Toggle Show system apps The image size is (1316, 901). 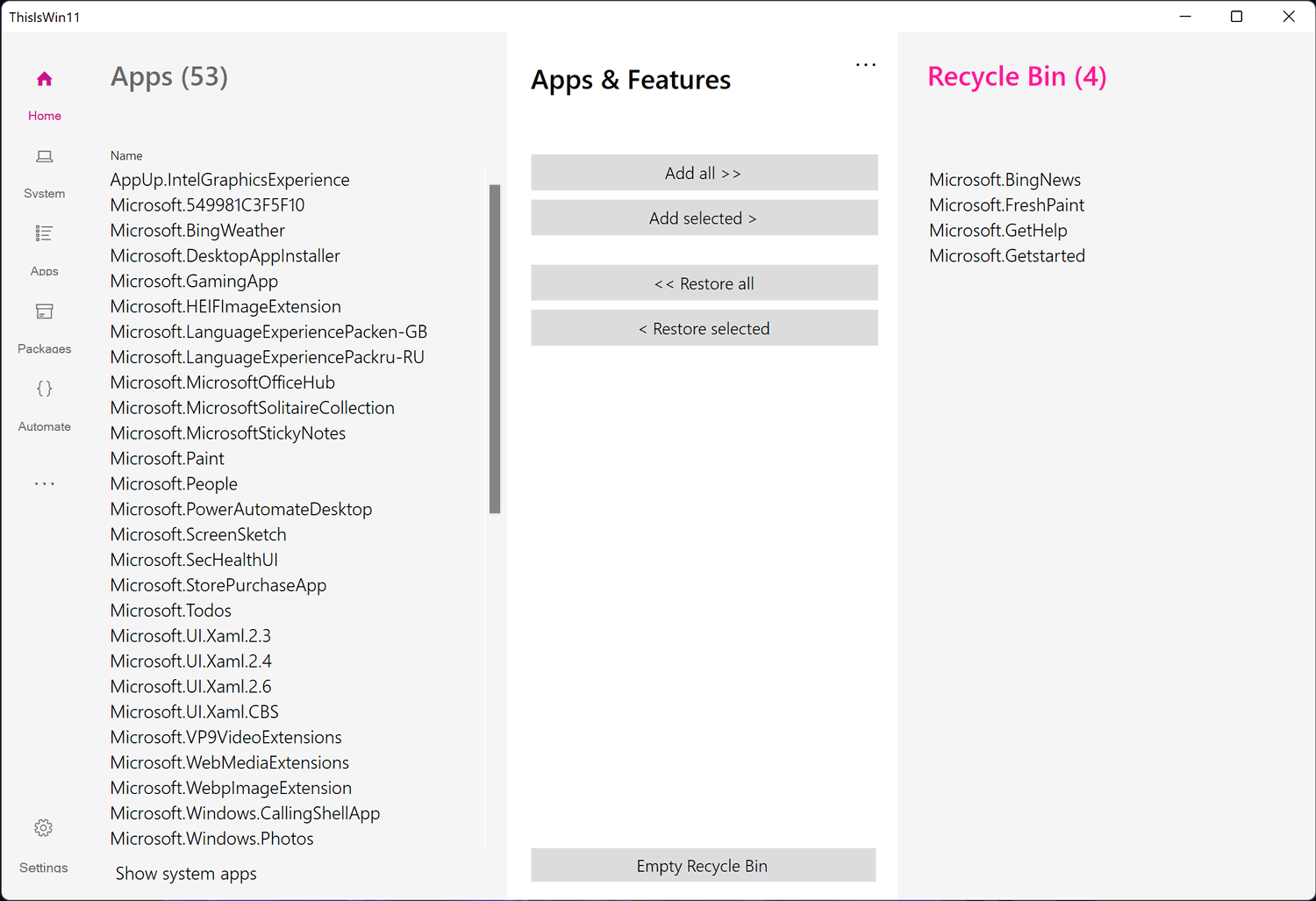186,874
